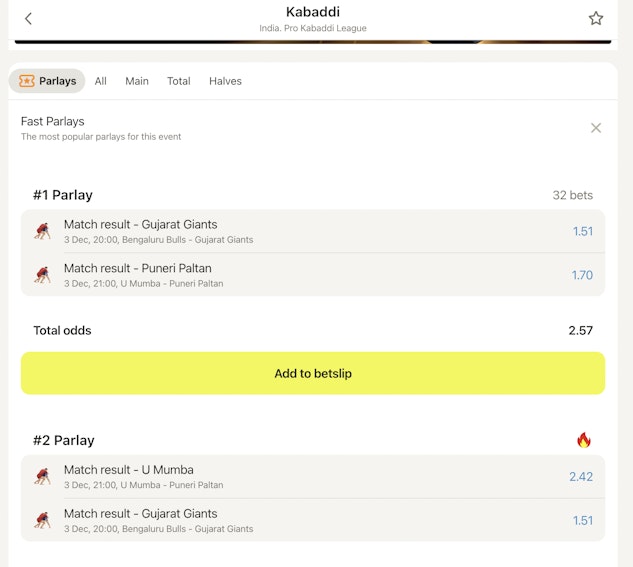Show the Halves tab
633x567 pixels.
225,81
